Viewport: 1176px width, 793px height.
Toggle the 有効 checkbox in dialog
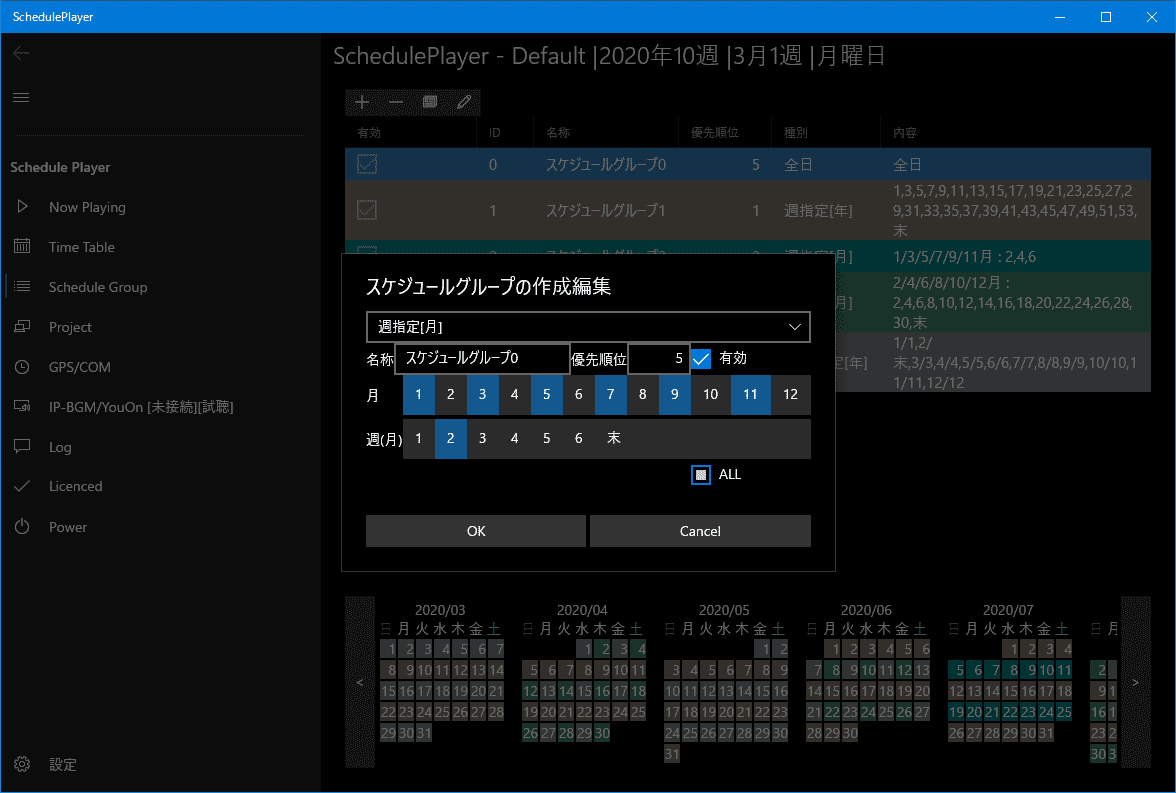click(x=701, y=359)
